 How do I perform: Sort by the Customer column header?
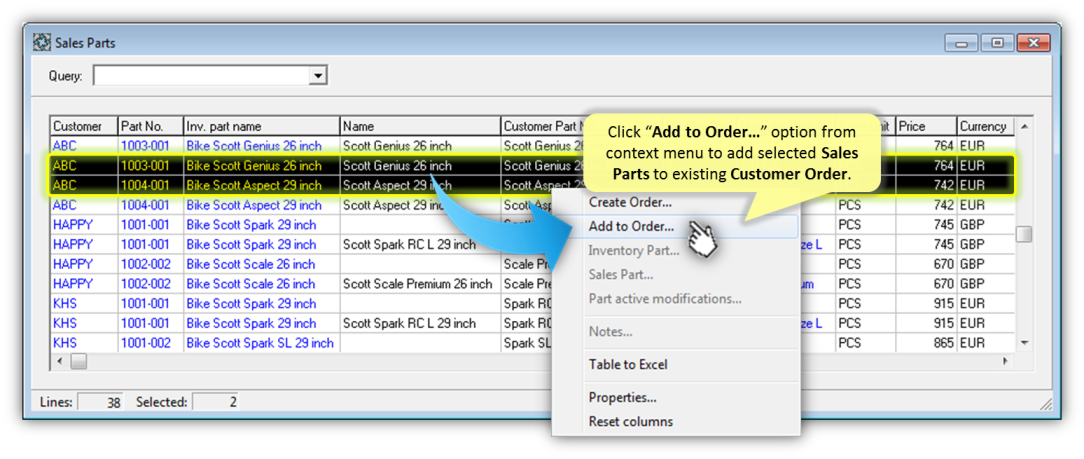click(x=84, y=127)
